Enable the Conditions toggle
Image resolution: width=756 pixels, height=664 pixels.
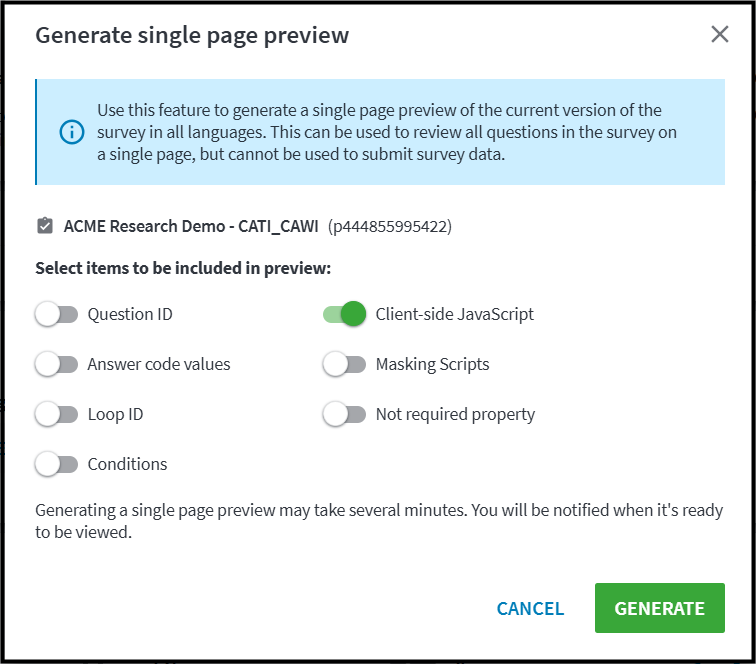tap(56, 464)
